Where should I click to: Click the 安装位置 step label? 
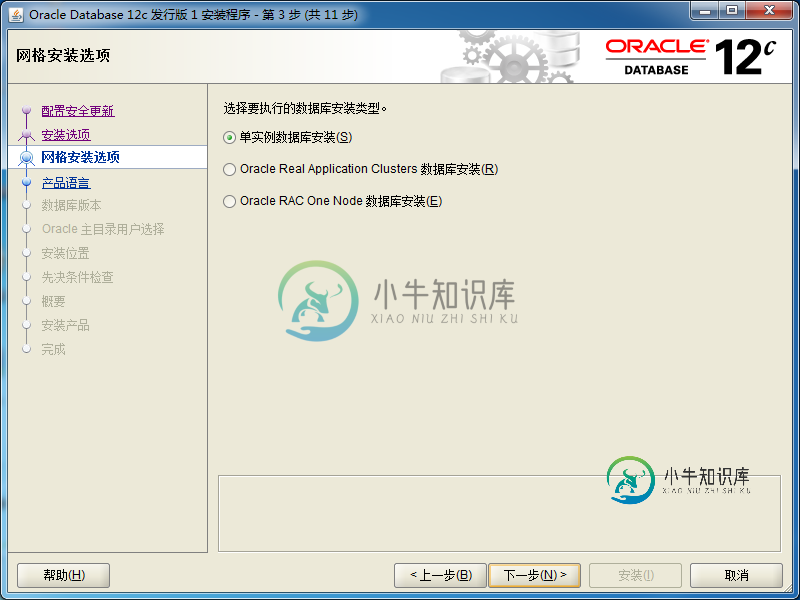pyautogui.click(x=65, y=253)
